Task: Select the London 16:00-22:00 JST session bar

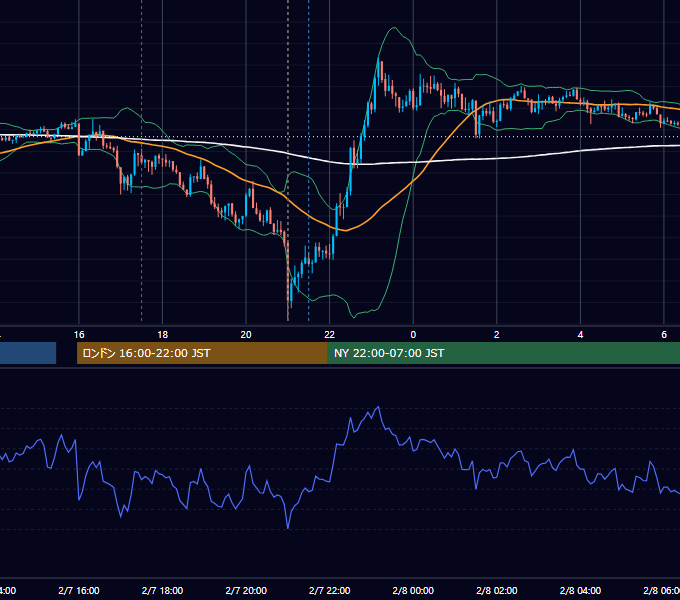Action: coord(202,353)
